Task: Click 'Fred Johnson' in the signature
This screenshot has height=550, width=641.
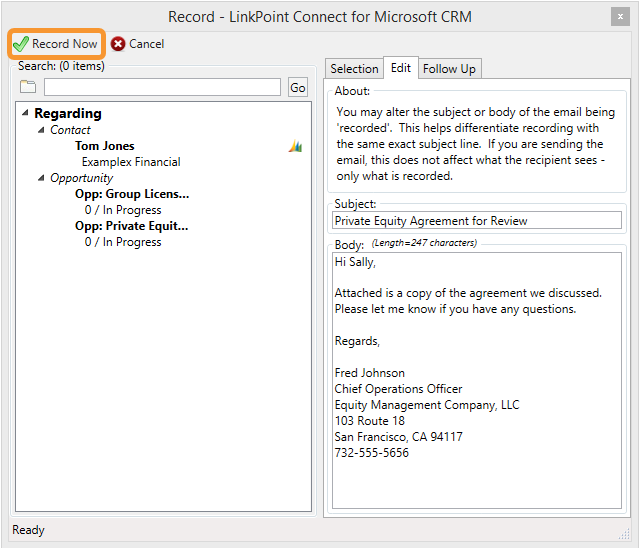Action: pyautogui.click(x=370, y=373)
